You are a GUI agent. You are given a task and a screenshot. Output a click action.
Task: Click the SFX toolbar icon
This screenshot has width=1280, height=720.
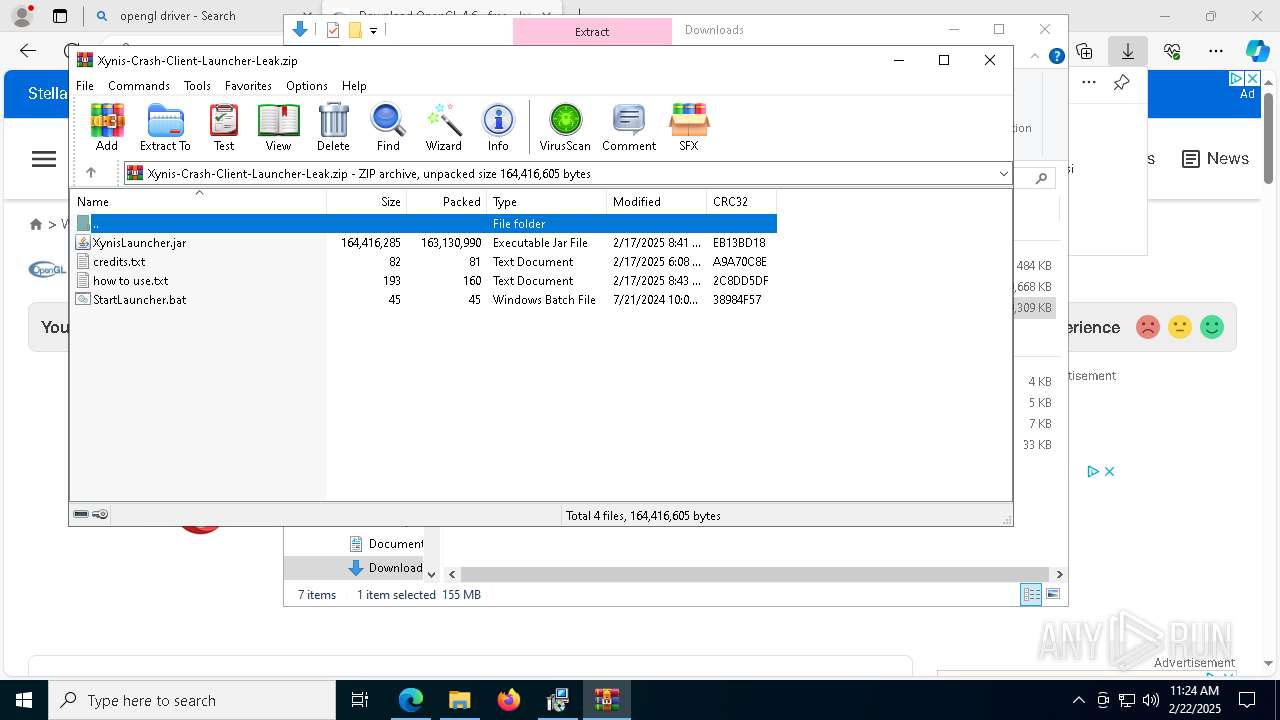[689, 127]
